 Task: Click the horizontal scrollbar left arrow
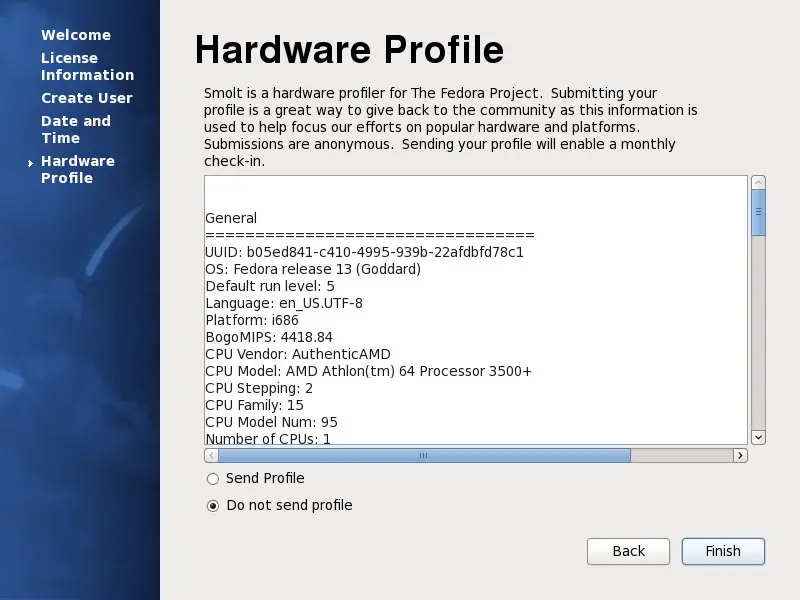point(212,455)
